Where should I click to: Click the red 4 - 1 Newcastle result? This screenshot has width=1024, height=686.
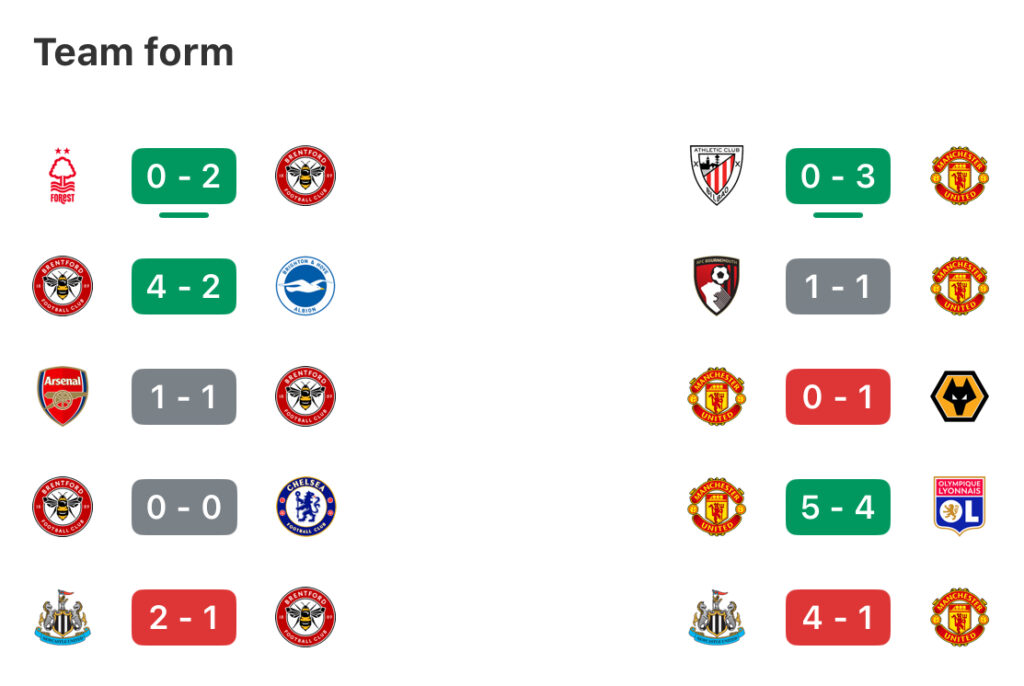pyautogui.click(x=838, y=617)
